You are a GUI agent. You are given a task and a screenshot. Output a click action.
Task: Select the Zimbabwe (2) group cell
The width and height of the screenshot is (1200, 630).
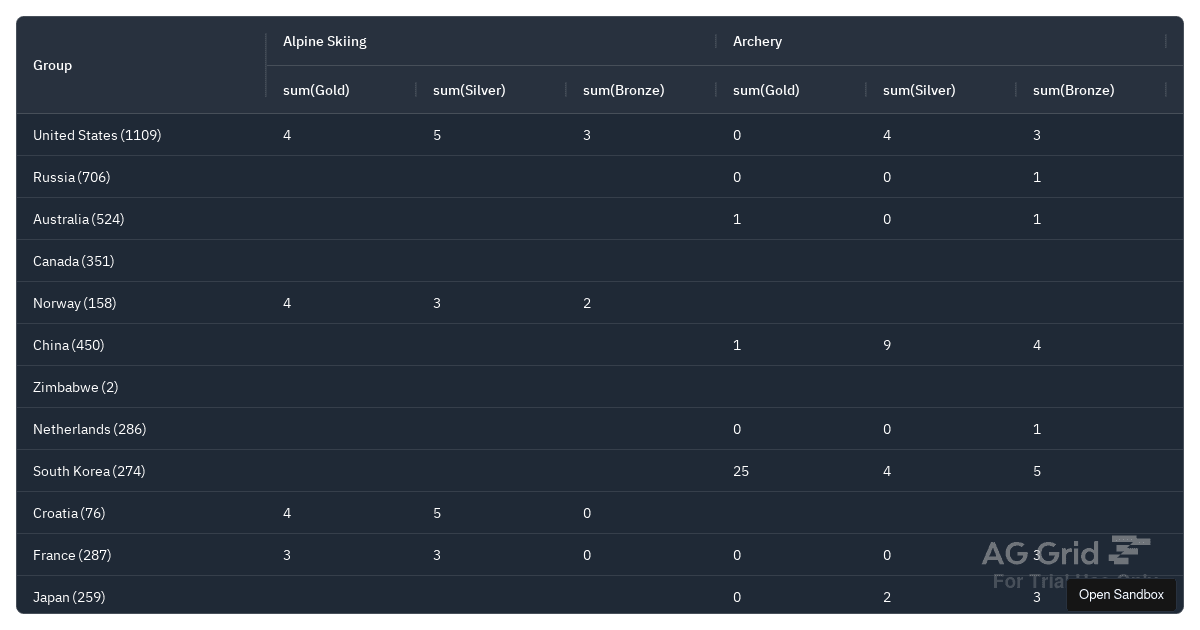[x=141, y=387]
